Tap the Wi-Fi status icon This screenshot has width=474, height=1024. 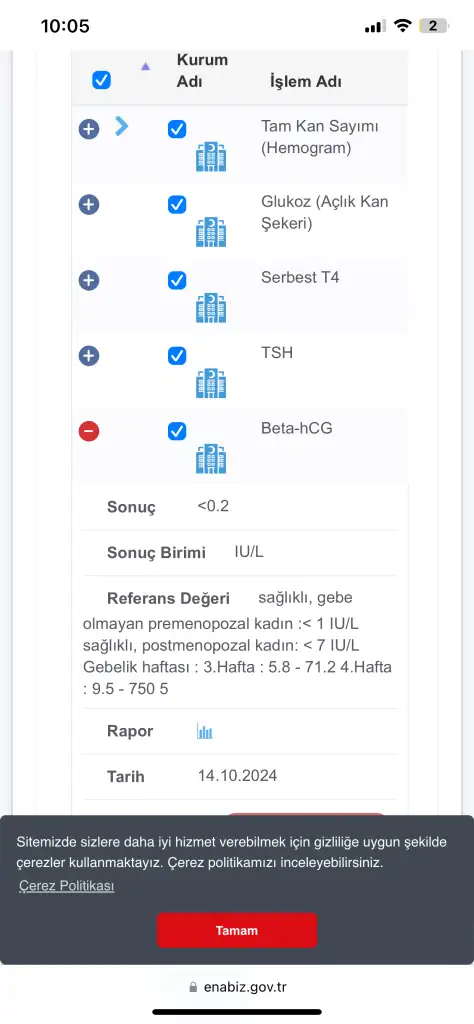(403, 26)
